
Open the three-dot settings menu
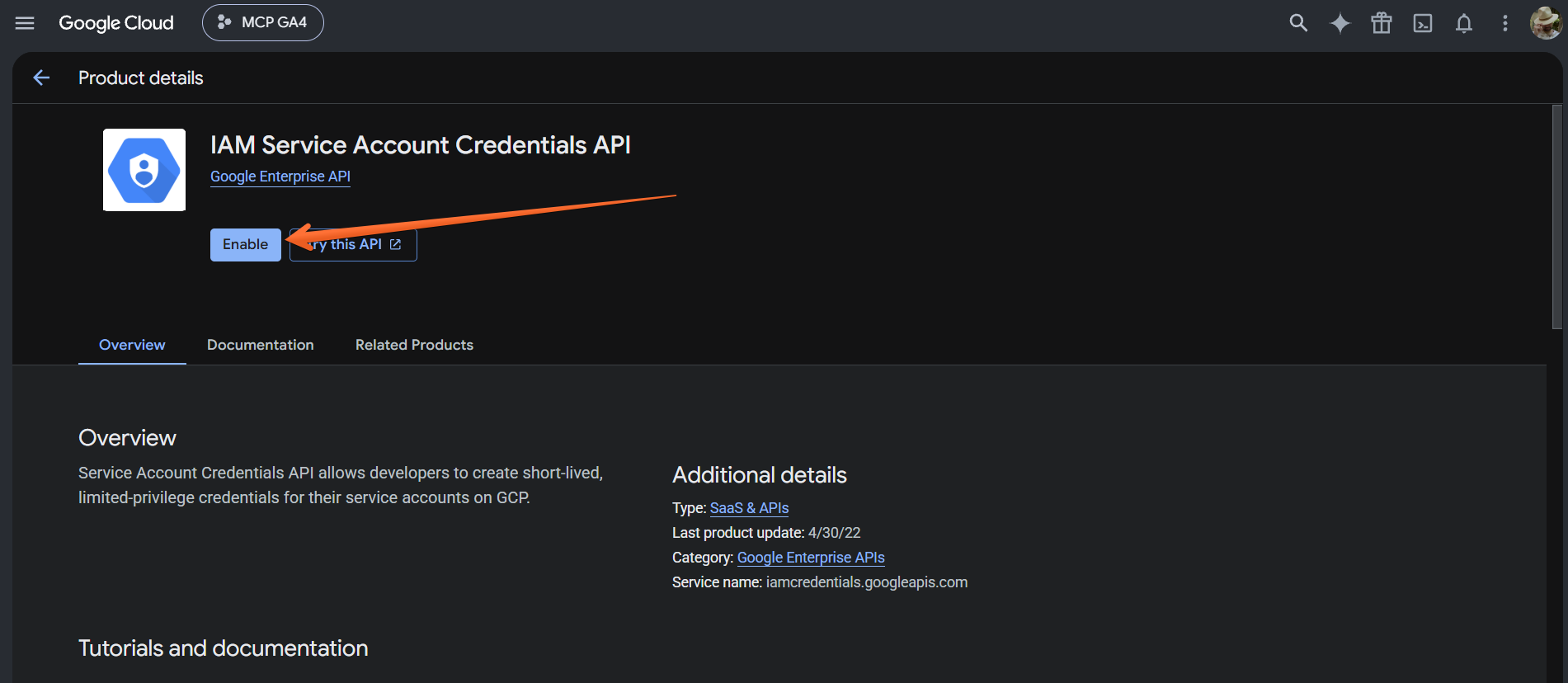[x=1505, y=23]
